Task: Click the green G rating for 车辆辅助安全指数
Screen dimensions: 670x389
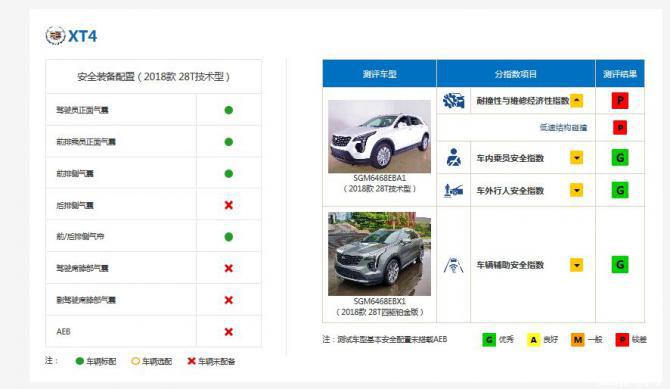Action: click(620, 265)
